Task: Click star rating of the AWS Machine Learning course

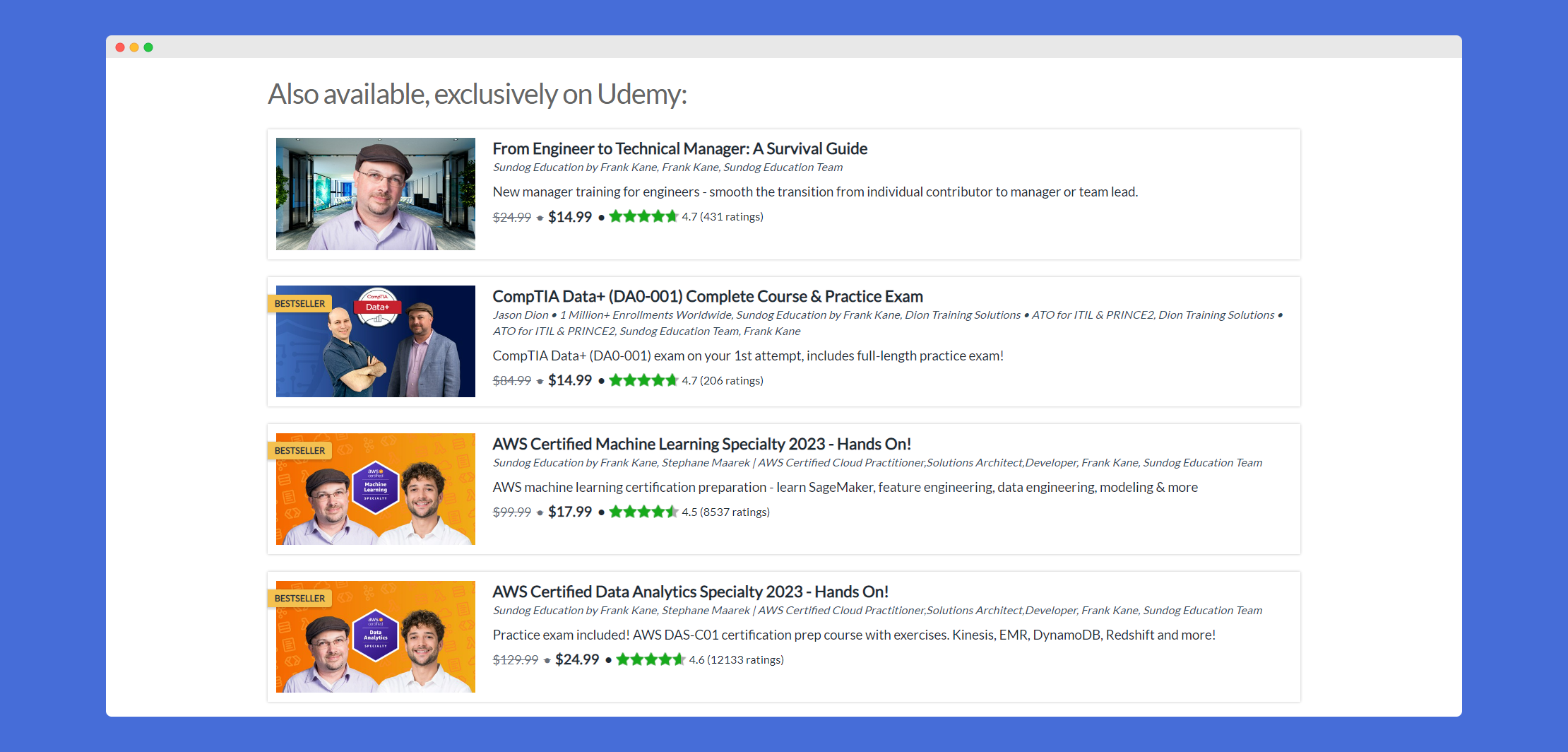Action: [x=643, y=512]
